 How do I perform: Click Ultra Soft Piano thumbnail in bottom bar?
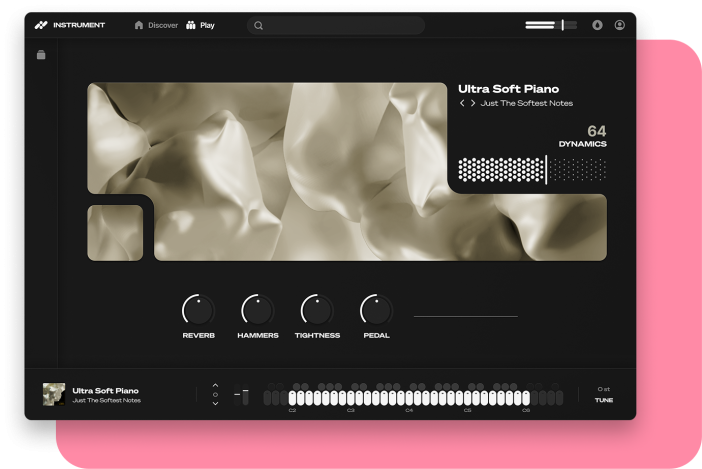click(x=54, y=394)
